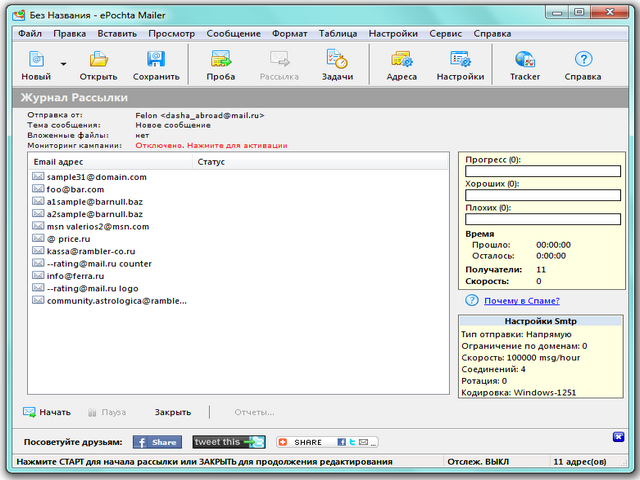The width and height of the screenshot is (640, 480).
Task: Open the Настройки menu in menu bar
Action: [x=393, y=33]
